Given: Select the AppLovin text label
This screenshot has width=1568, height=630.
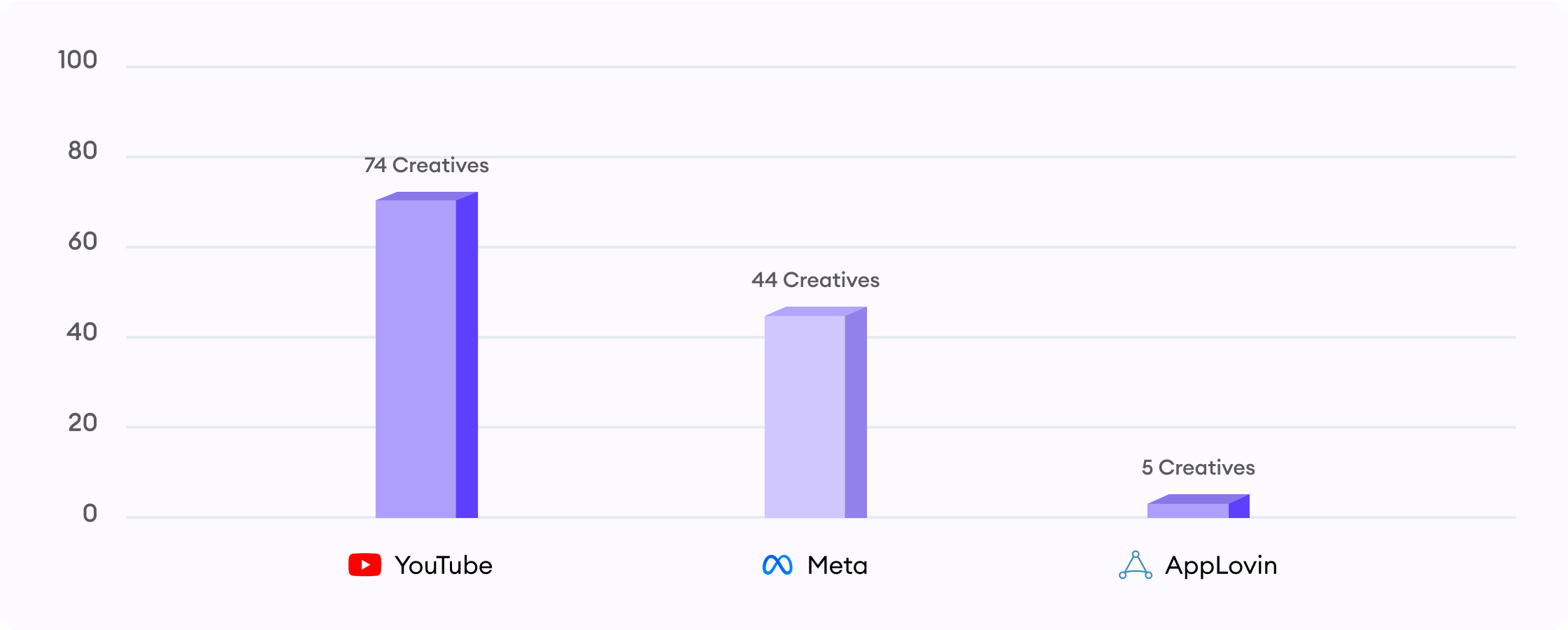Looking at the screenshot, I should (x=1221, y=566).
